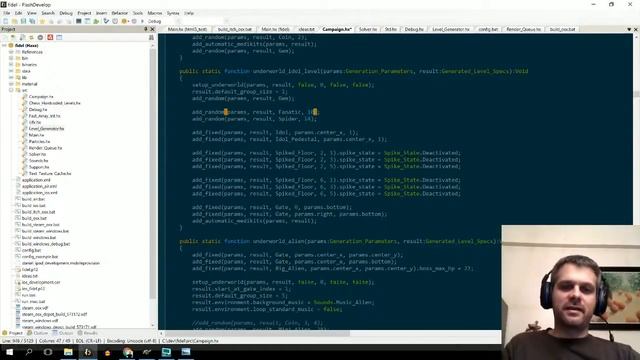Select build_windows_debug.bat in project tree
This screenshot has width=640, height=360.
pos(46,244)
